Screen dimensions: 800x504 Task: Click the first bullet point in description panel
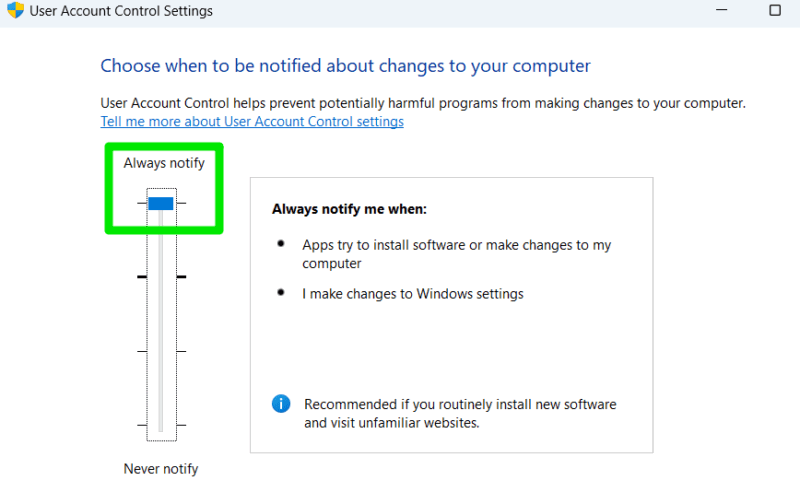280,244
